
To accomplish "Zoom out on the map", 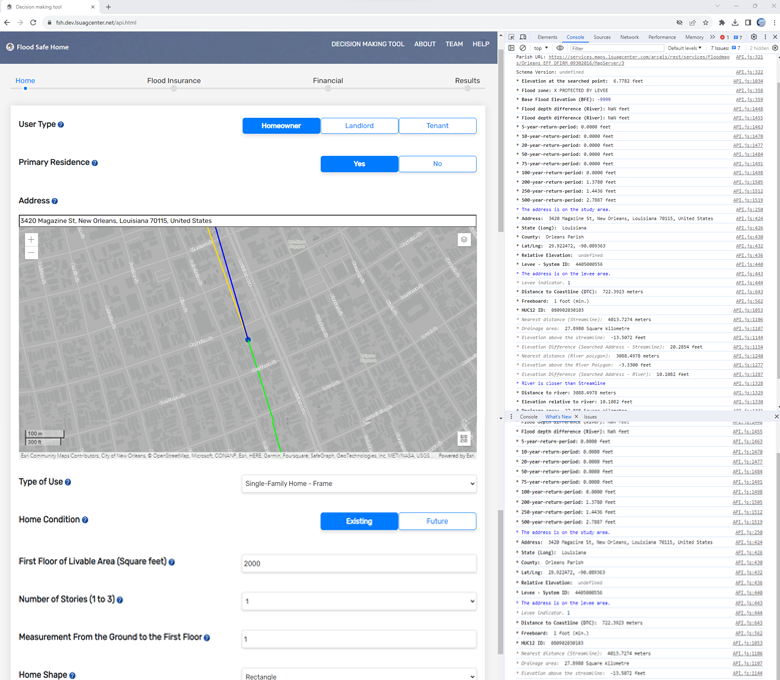I will pos(31,252).
